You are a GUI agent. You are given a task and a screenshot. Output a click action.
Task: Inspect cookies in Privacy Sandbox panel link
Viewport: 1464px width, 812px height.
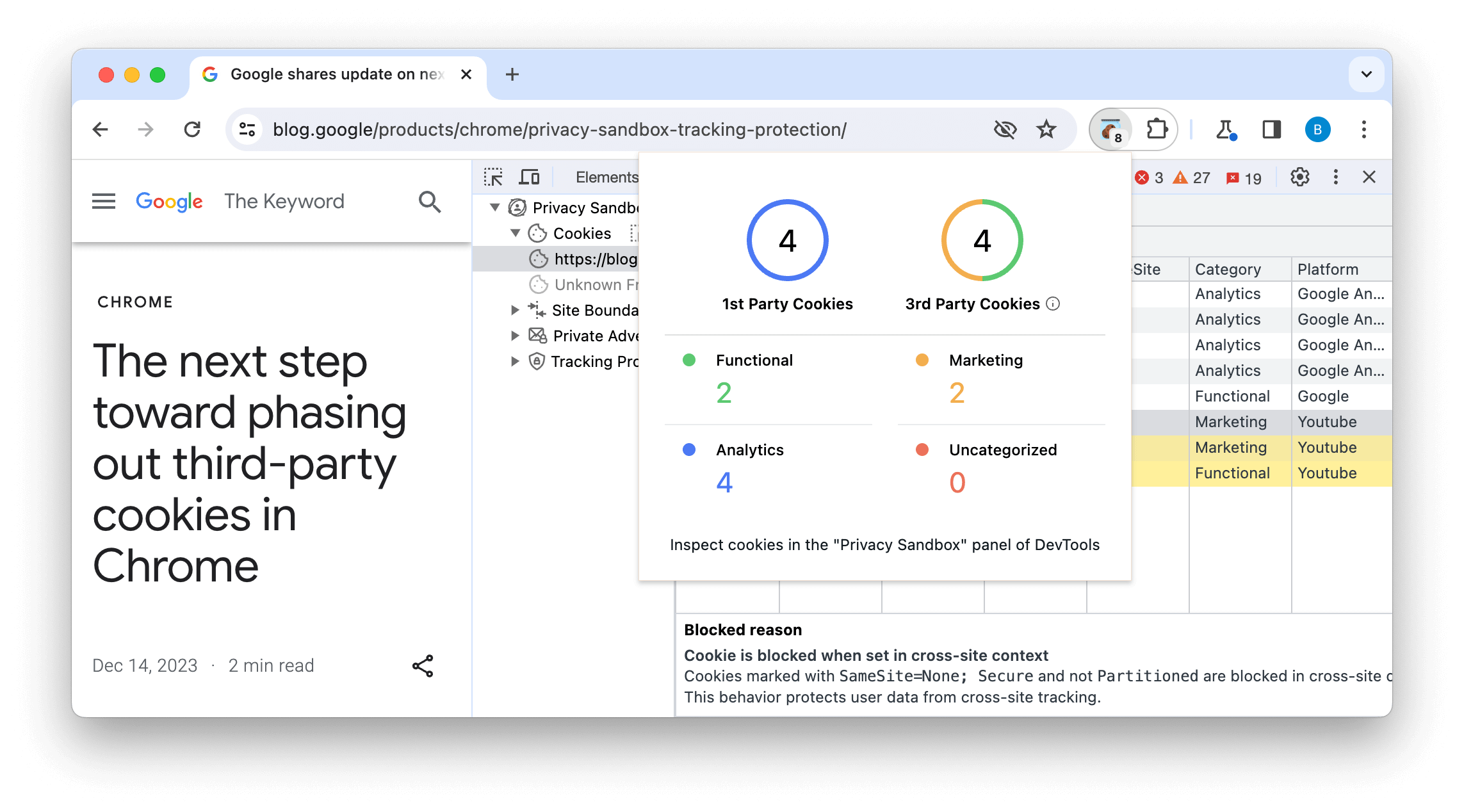coord(884,544)
